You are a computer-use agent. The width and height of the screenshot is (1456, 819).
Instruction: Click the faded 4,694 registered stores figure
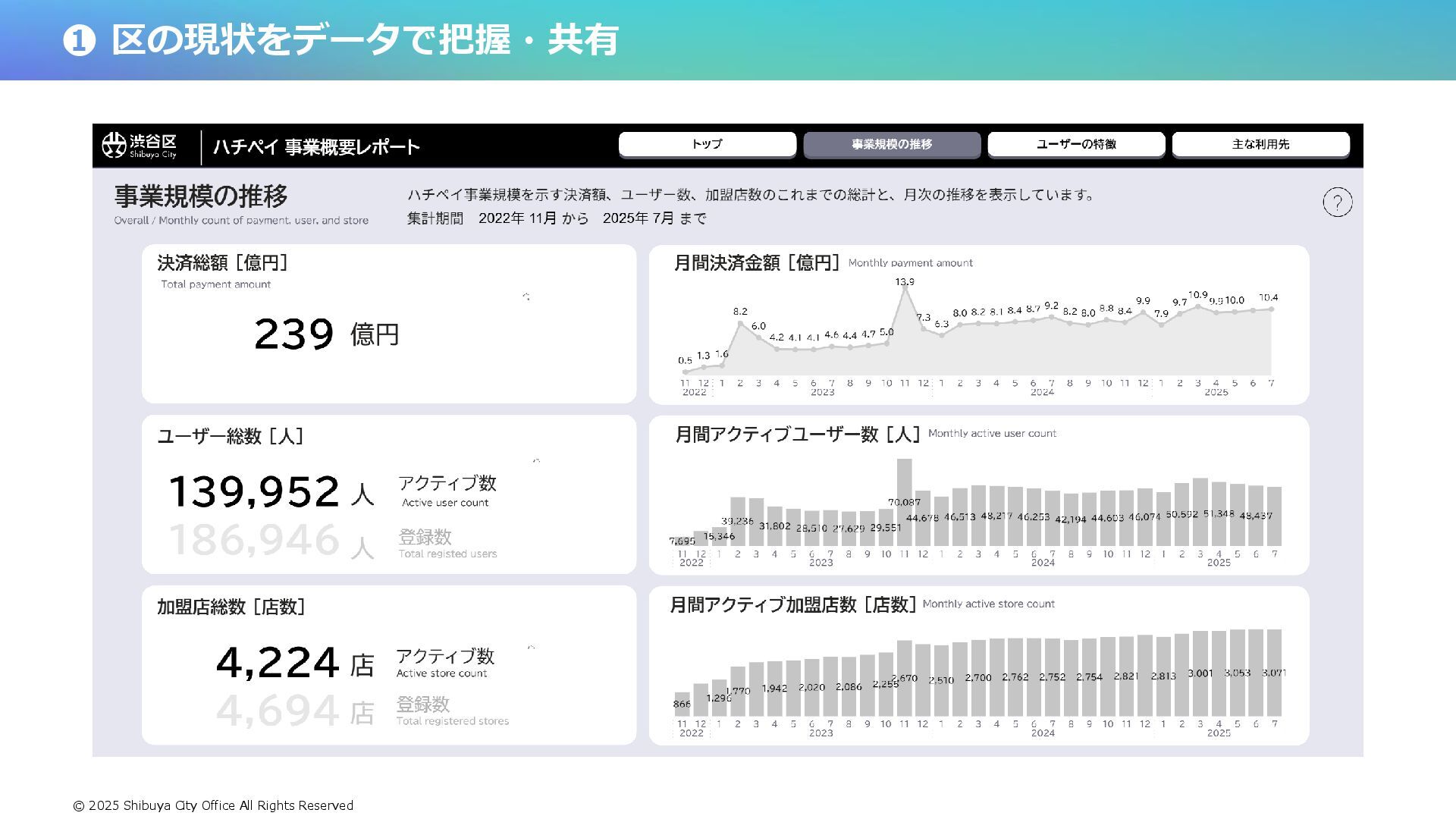(278, 711)
